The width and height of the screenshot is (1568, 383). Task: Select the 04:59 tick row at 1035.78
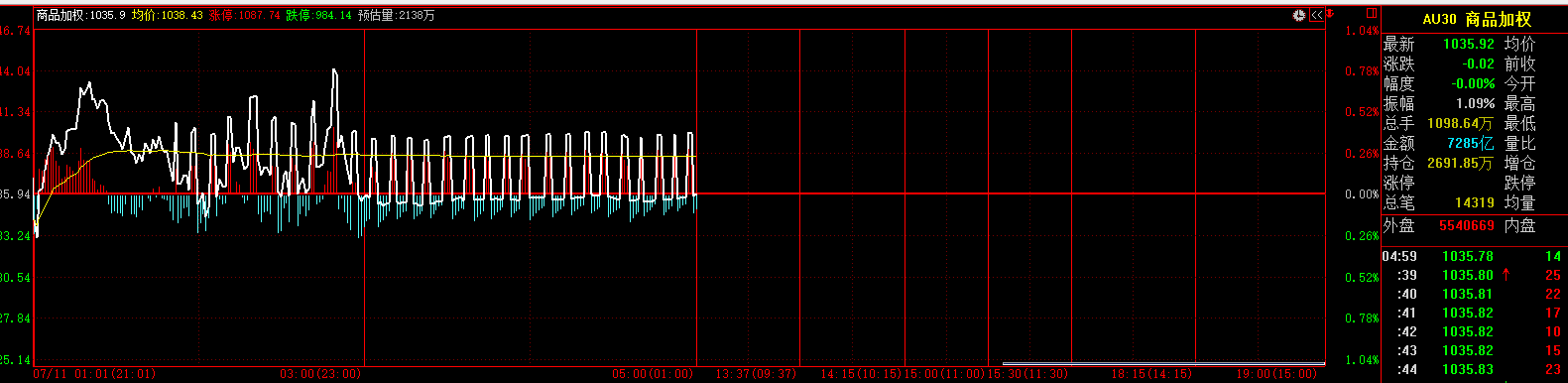pos(1474,256)
